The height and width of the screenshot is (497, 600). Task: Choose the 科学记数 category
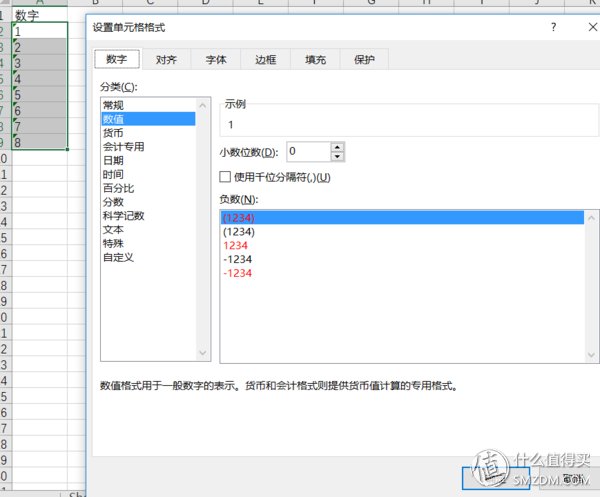click(x=148, y=216)
